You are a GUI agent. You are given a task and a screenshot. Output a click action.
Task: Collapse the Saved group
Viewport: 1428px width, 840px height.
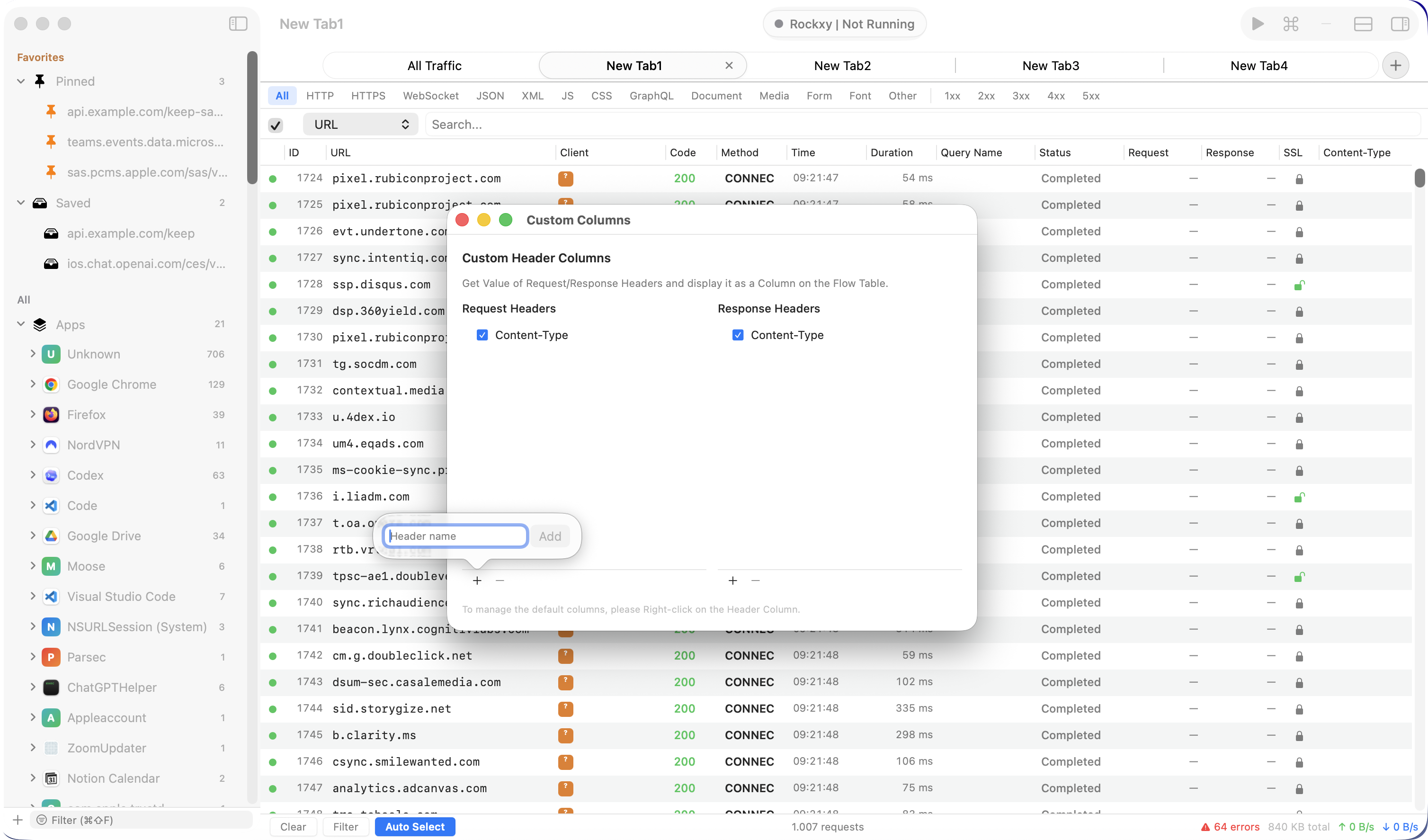tap(21, 203)
